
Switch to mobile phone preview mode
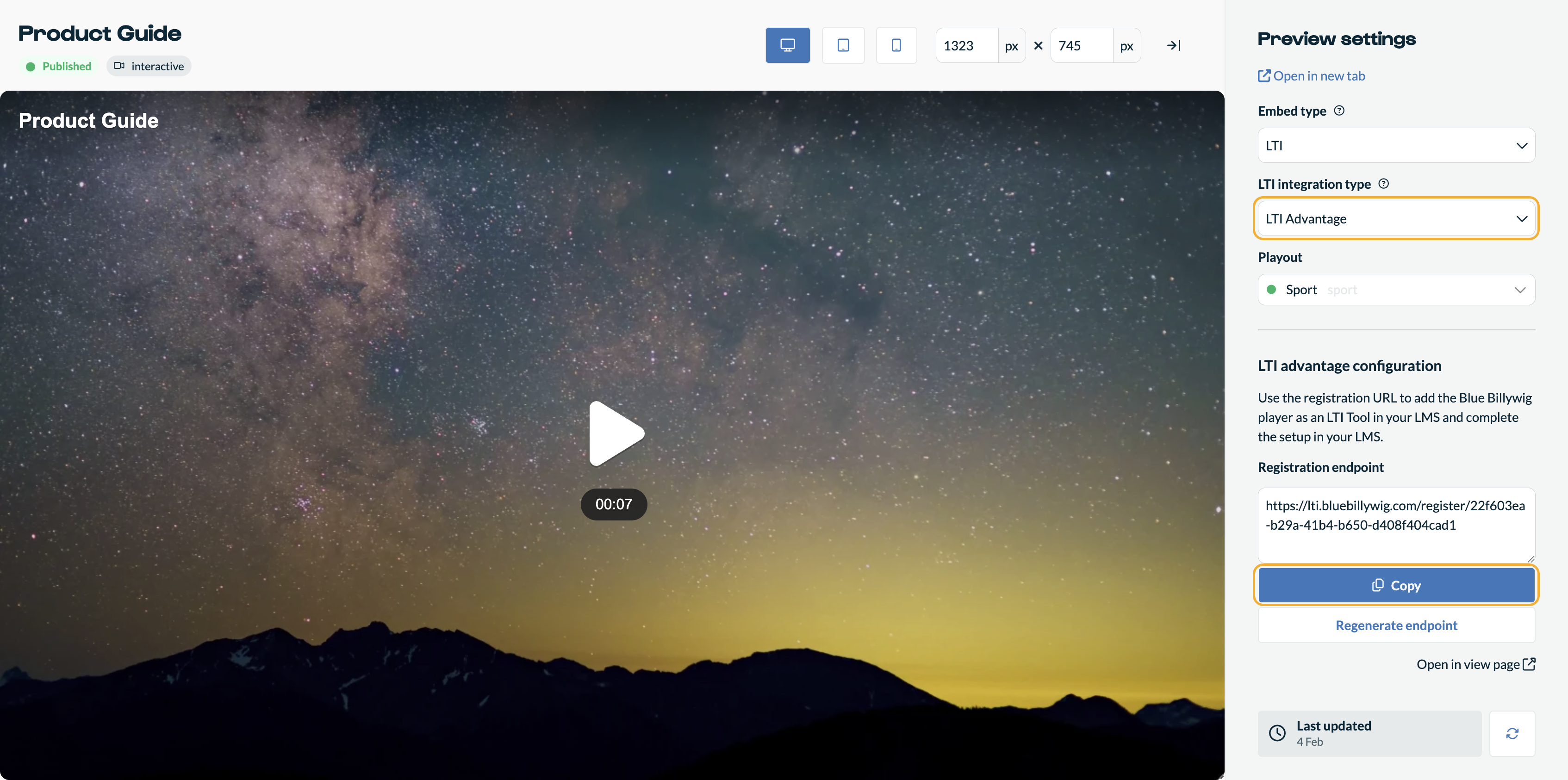coord(896,45)
